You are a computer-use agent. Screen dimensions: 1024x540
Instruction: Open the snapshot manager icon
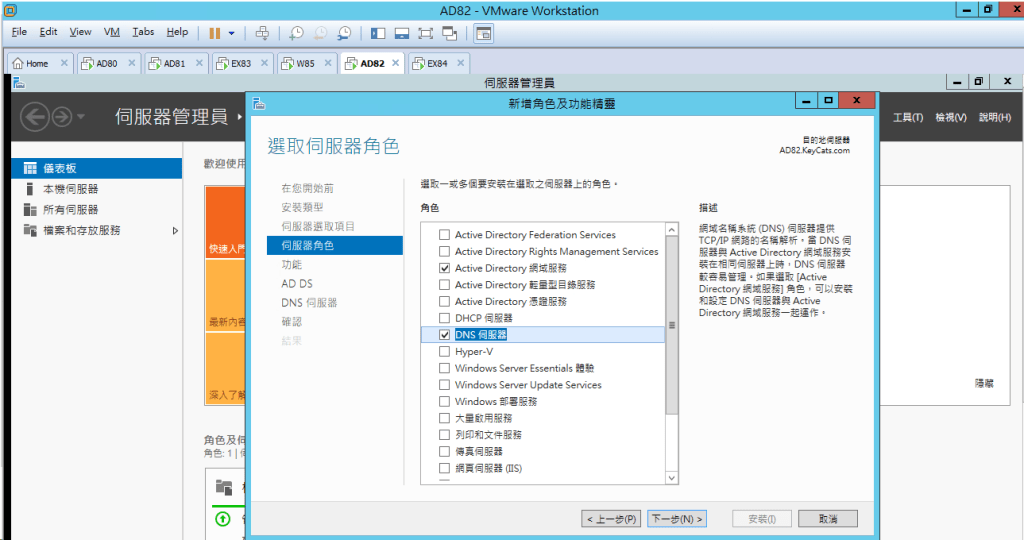pos(344,33)
